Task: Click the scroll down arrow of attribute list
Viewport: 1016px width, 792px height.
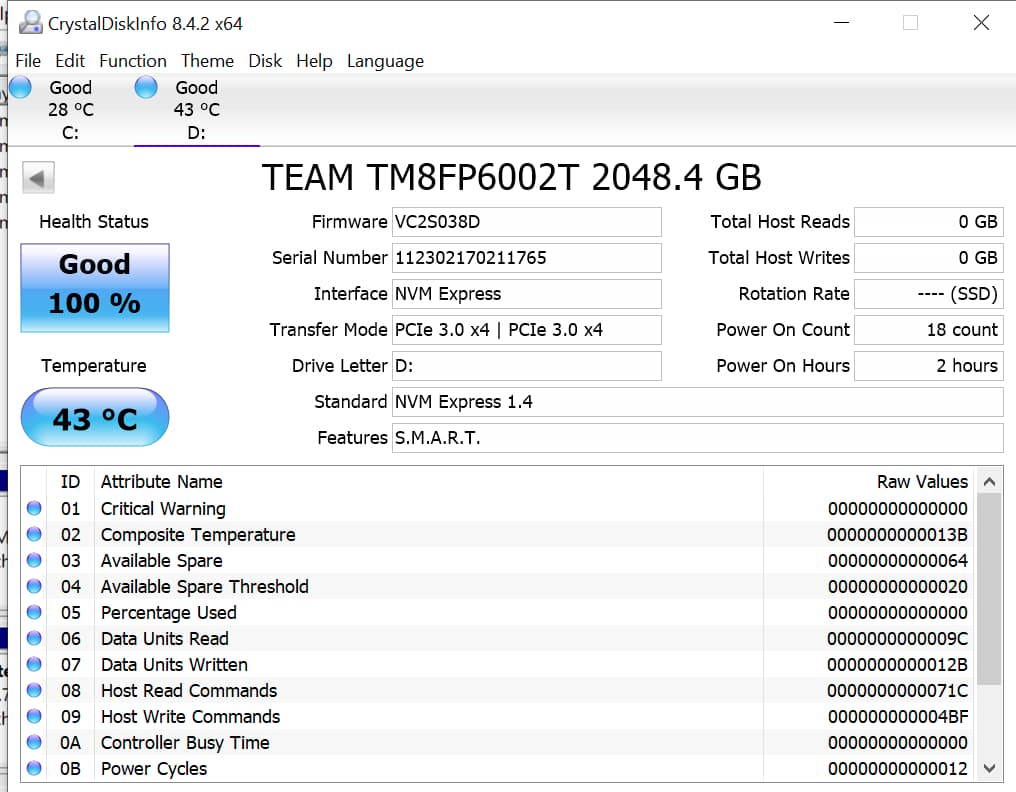Action: click(x=989, y=768)
